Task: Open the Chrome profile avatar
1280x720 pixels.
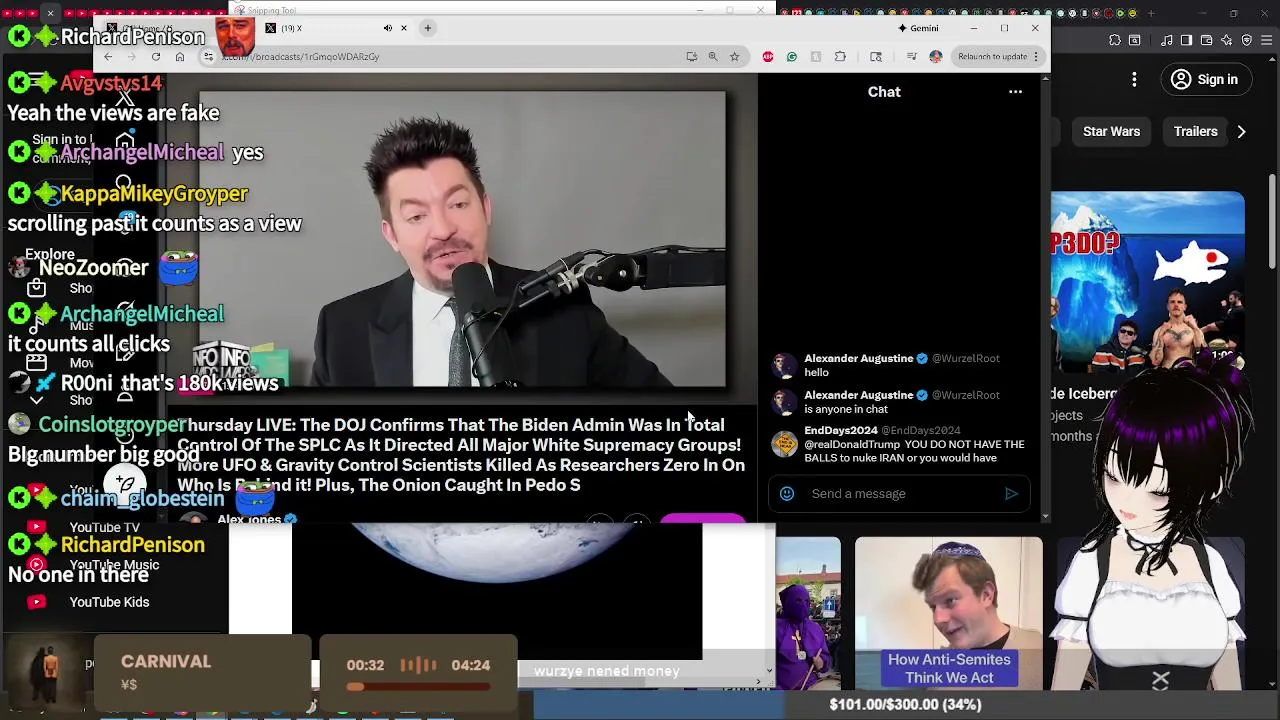Action: pos(936,57)
